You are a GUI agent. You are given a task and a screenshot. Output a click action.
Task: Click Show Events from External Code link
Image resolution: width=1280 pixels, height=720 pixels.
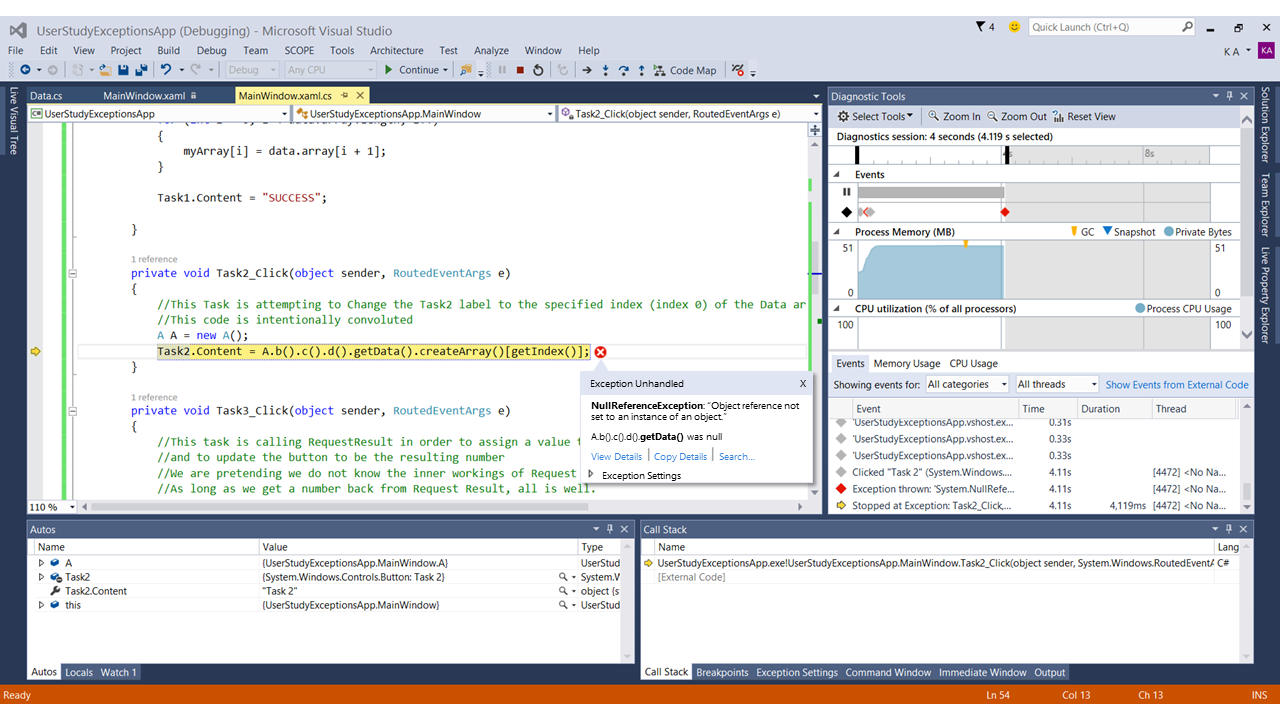(1177, 384)
